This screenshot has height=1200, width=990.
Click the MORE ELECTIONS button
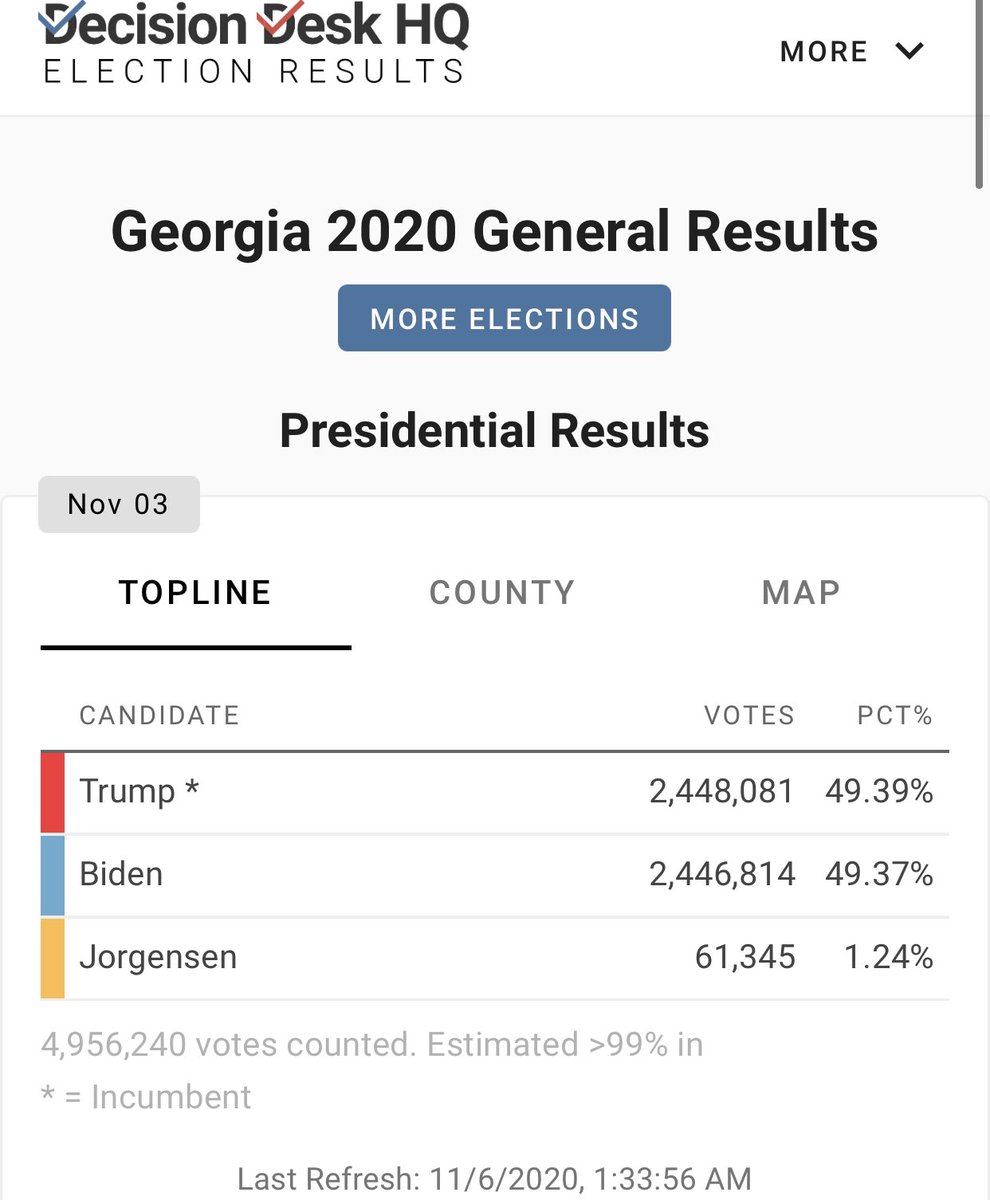click(504, 318)
